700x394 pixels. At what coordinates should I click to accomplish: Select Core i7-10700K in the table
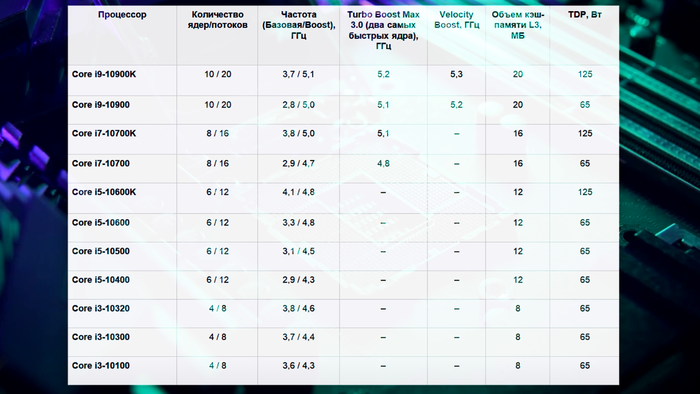pos(104,133)
